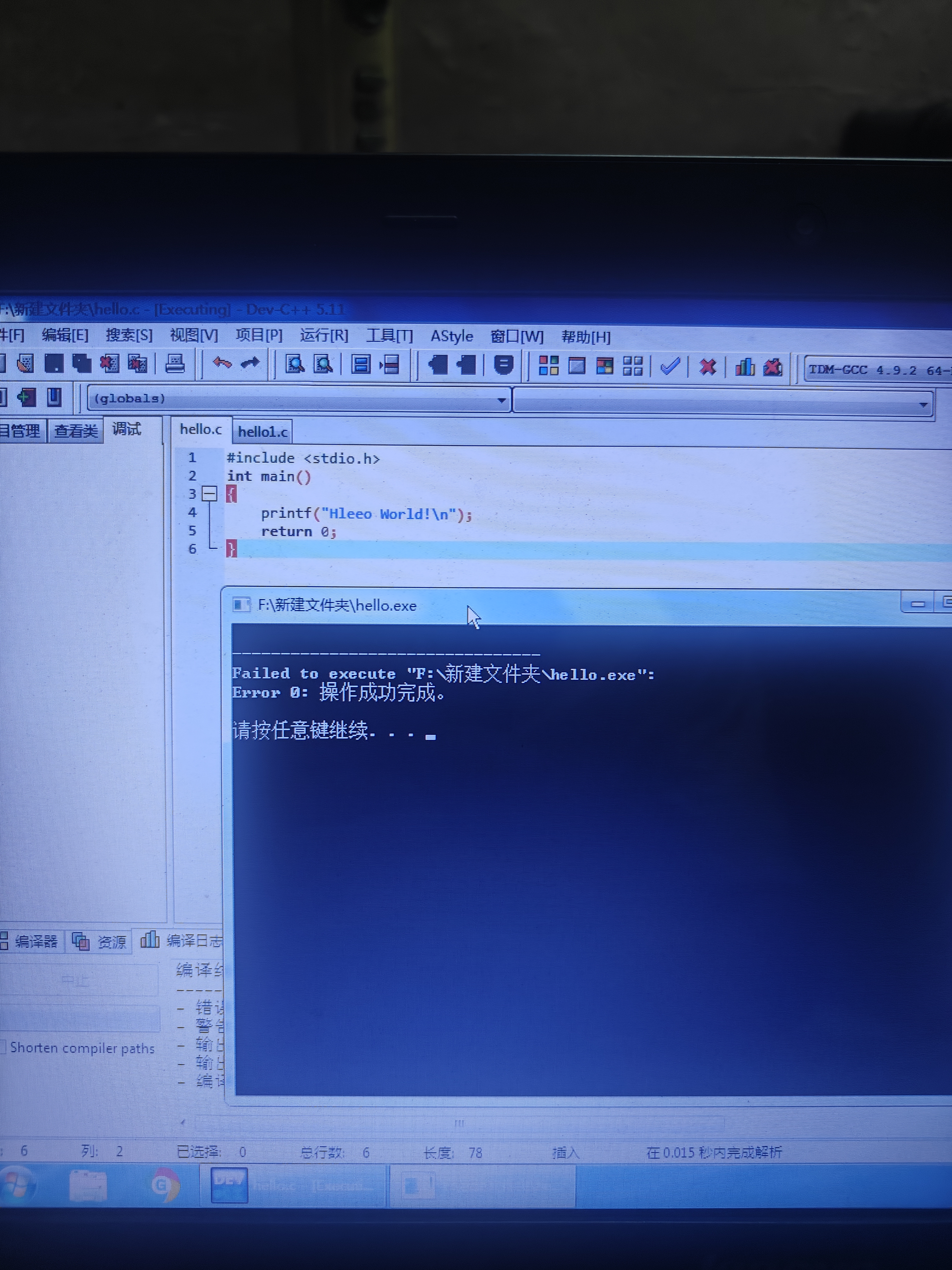Viewport: 952px width, 1270px height.
Task: Open the 运行[R] menu
Action: (x=324, y=335)
